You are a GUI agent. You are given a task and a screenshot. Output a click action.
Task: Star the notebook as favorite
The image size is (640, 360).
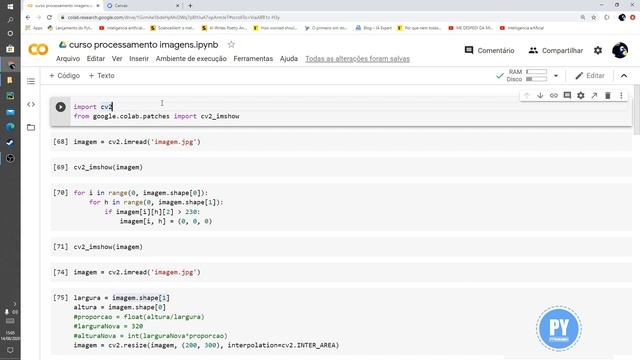tap(231, 44)
